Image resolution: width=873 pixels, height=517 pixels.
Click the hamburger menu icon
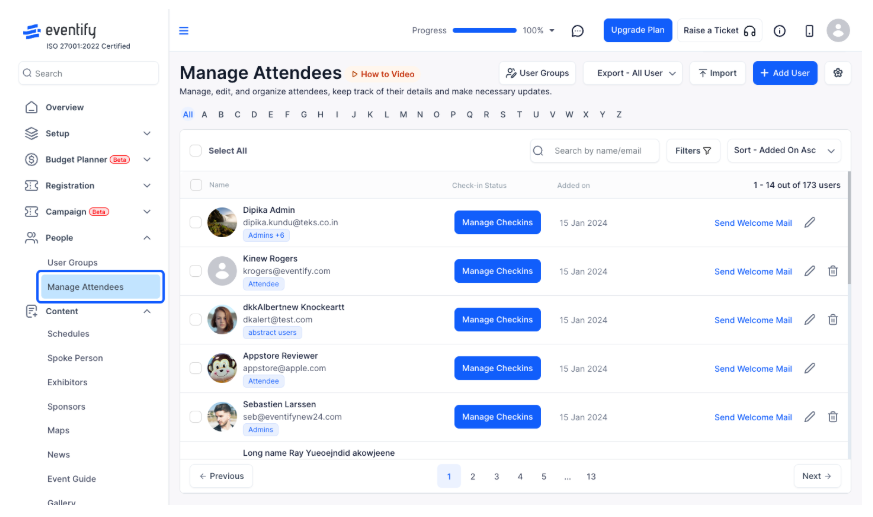click(183, 31)
